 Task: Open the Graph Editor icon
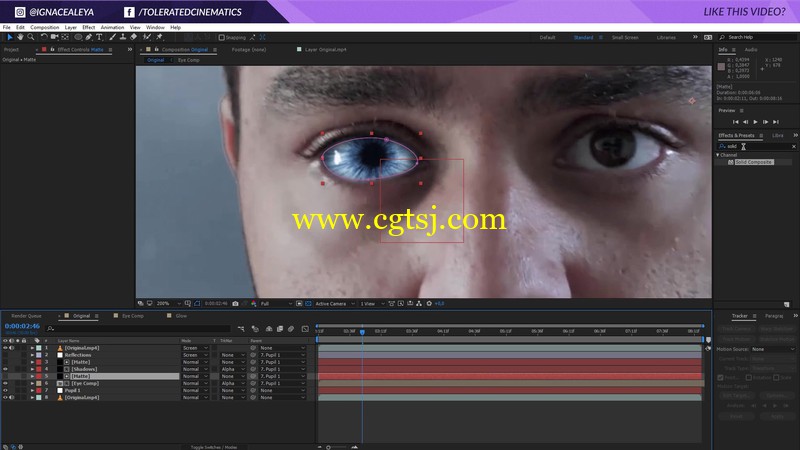pyautogui.click(x=305, y=329)
